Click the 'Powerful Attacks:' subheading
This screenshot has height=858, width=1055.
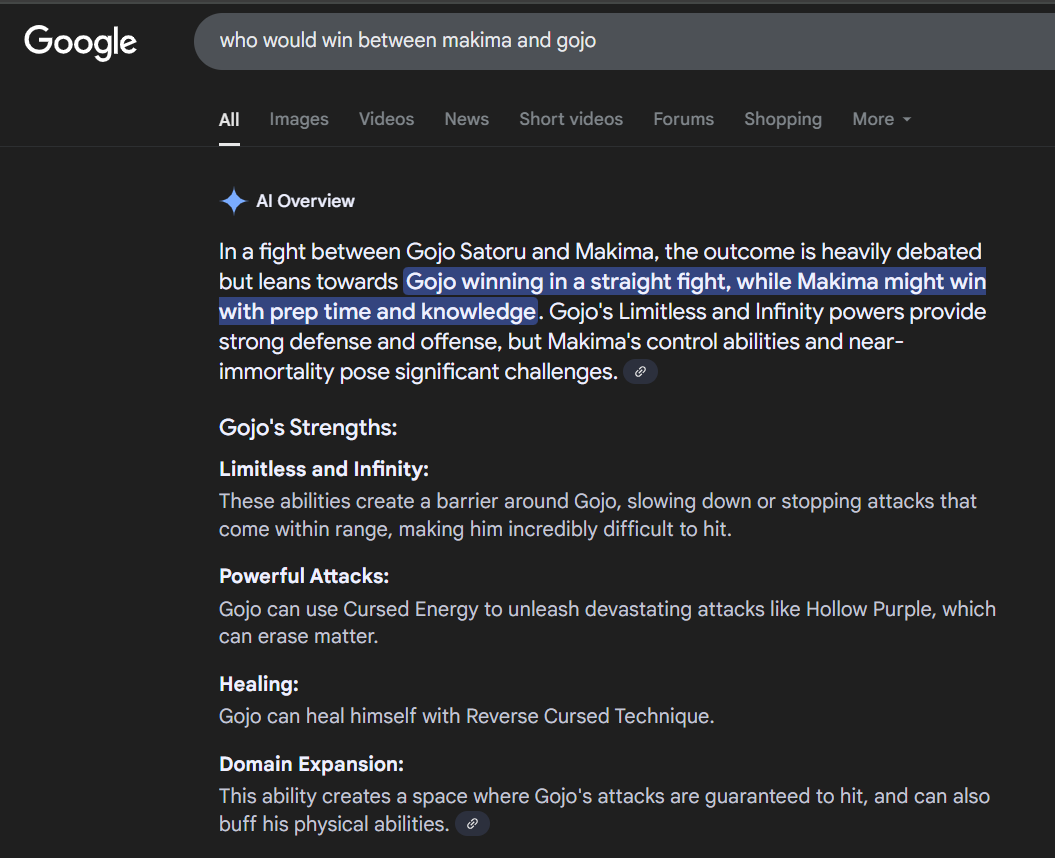(303, 576)
